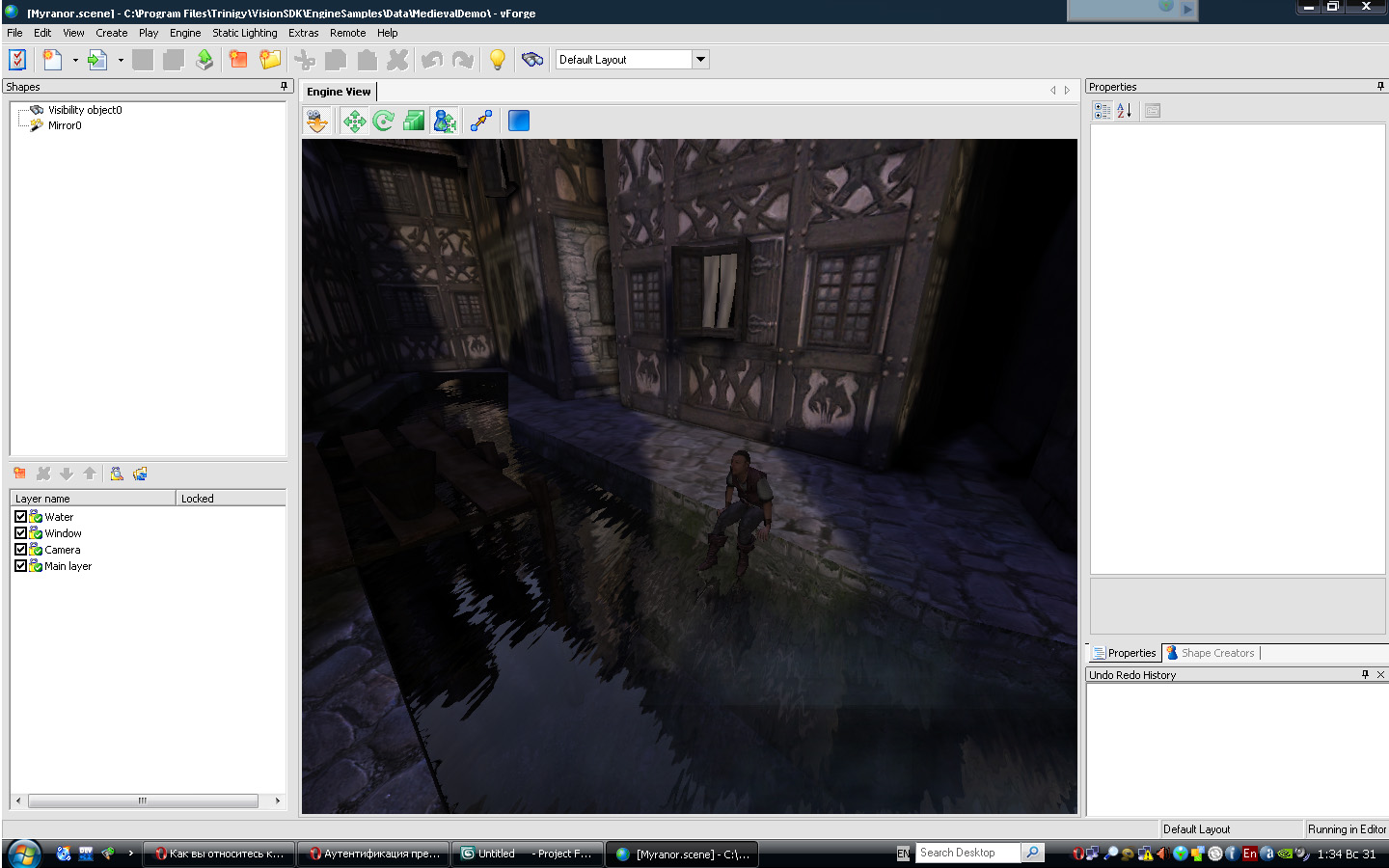Click the Redo arrow icon
Viewport: 1389px width, 868px height.
[x=463, y=60]
